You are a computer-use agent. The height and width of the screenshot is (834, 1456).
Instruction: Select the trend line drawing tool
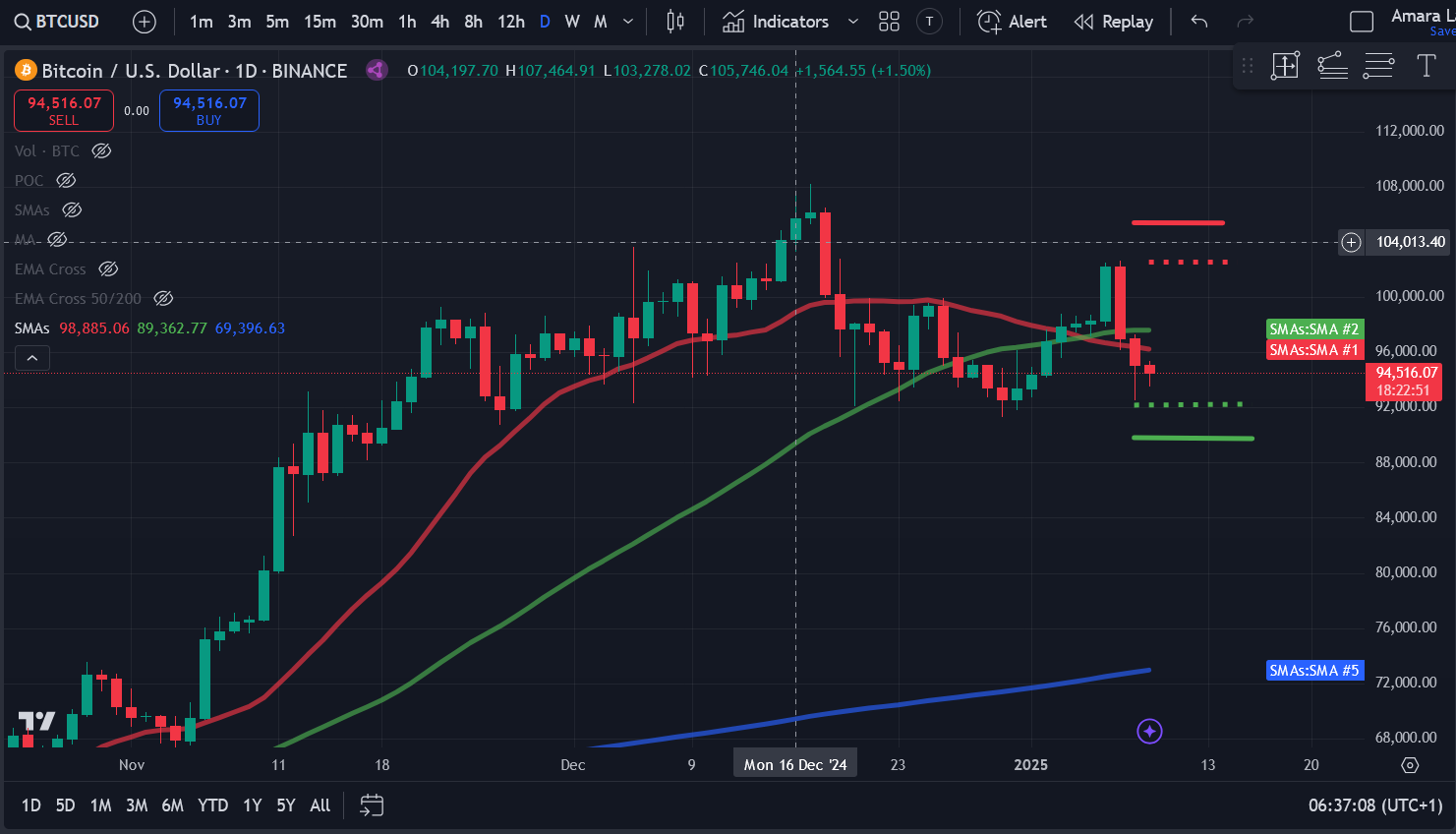[x=1332, y=66]
